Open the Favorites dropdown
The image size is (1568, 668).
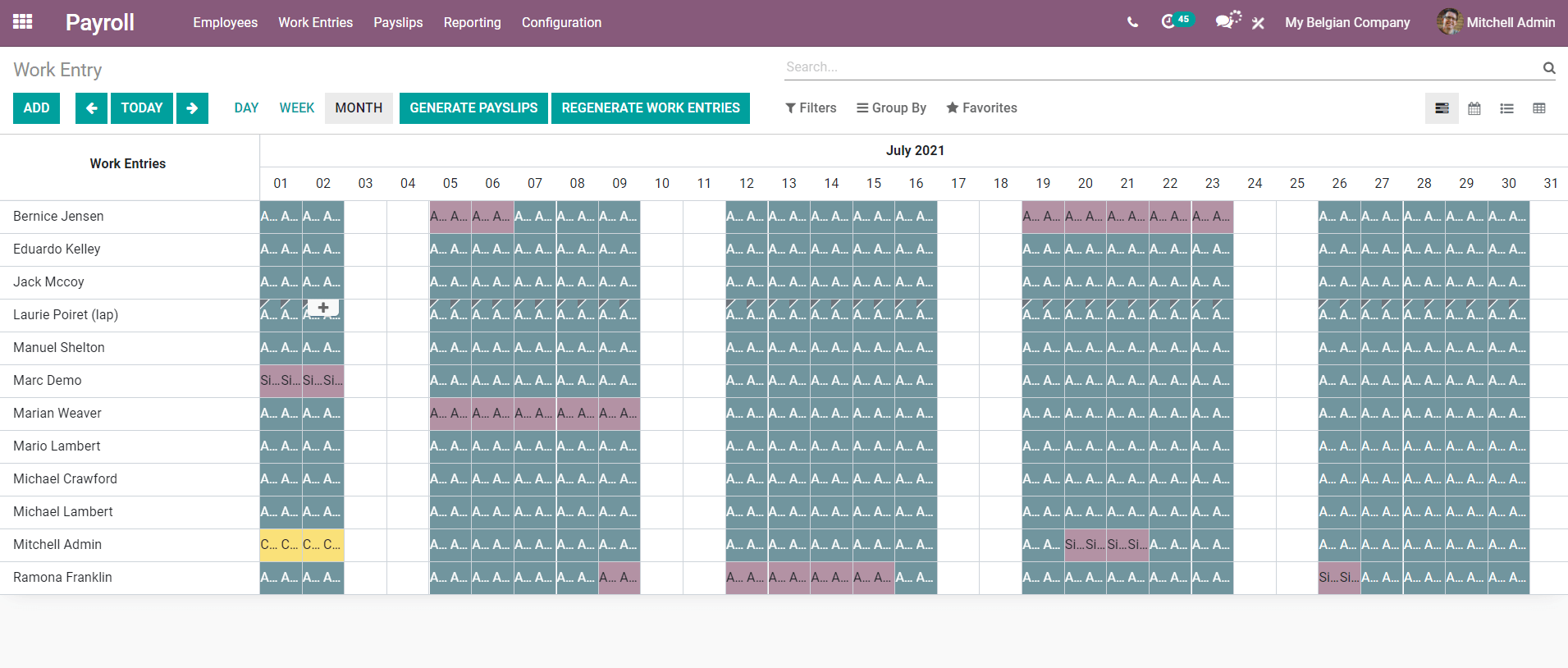(x=981, y=108)
